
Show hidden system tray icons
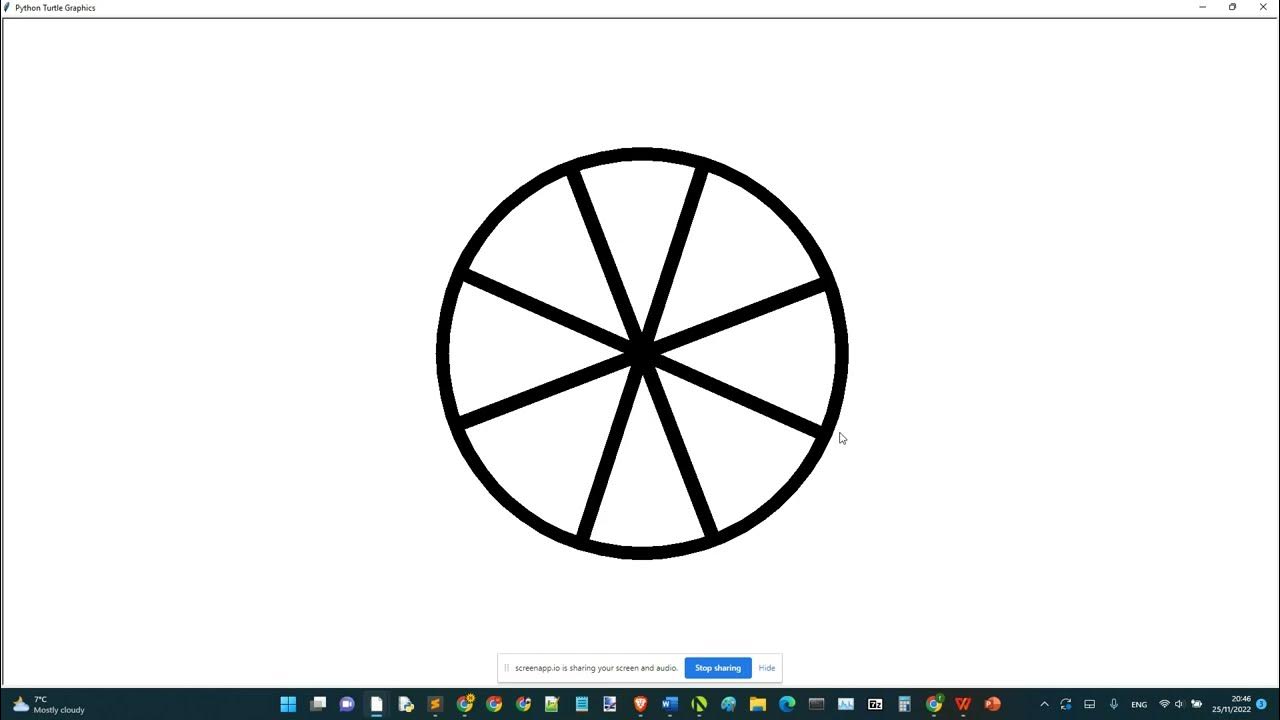[x=1044, y=704]
